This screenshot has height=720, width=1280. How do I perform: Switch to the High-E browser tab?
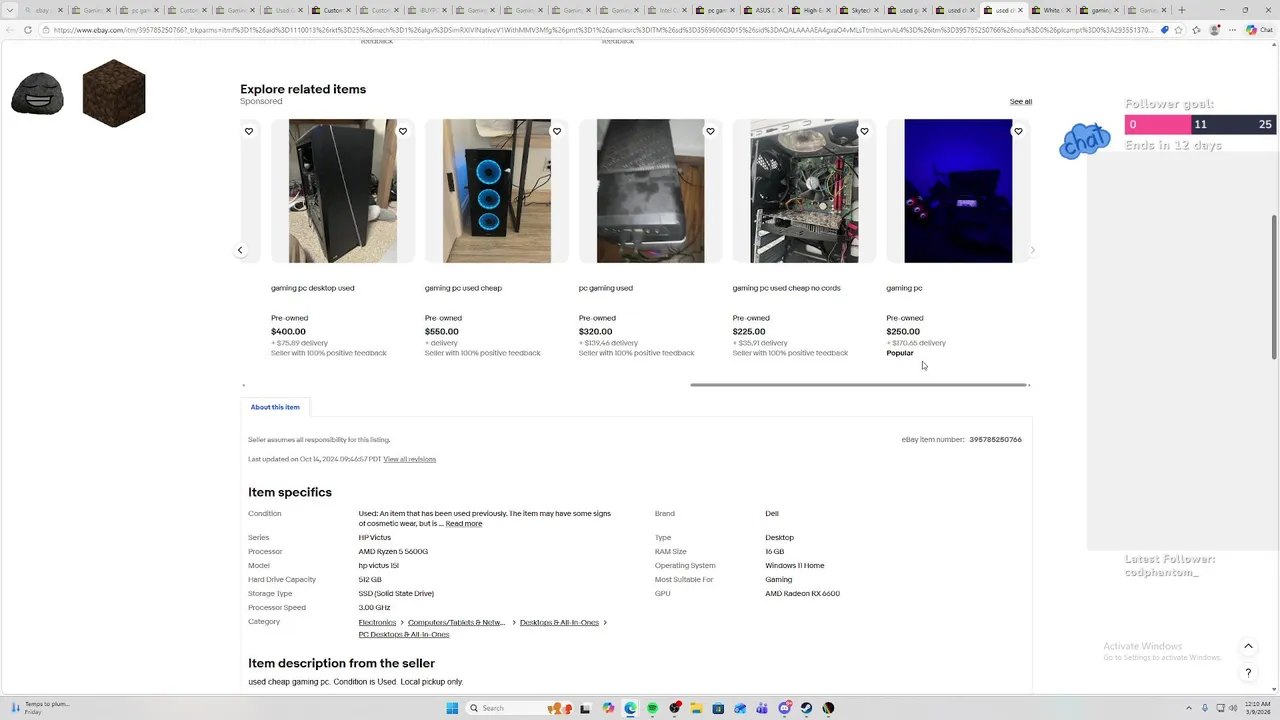click(x=811, y=10)
